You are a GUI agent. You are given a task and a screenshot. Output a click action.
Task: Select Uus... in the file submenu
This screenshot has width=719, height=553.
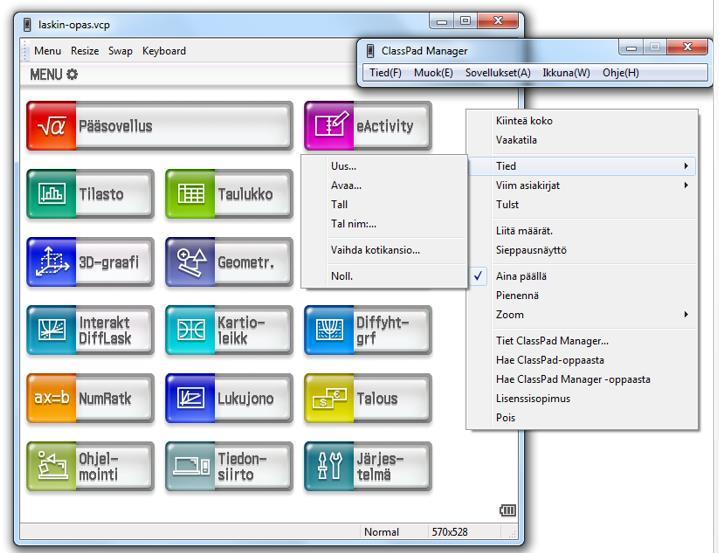(x=384, y=166)
